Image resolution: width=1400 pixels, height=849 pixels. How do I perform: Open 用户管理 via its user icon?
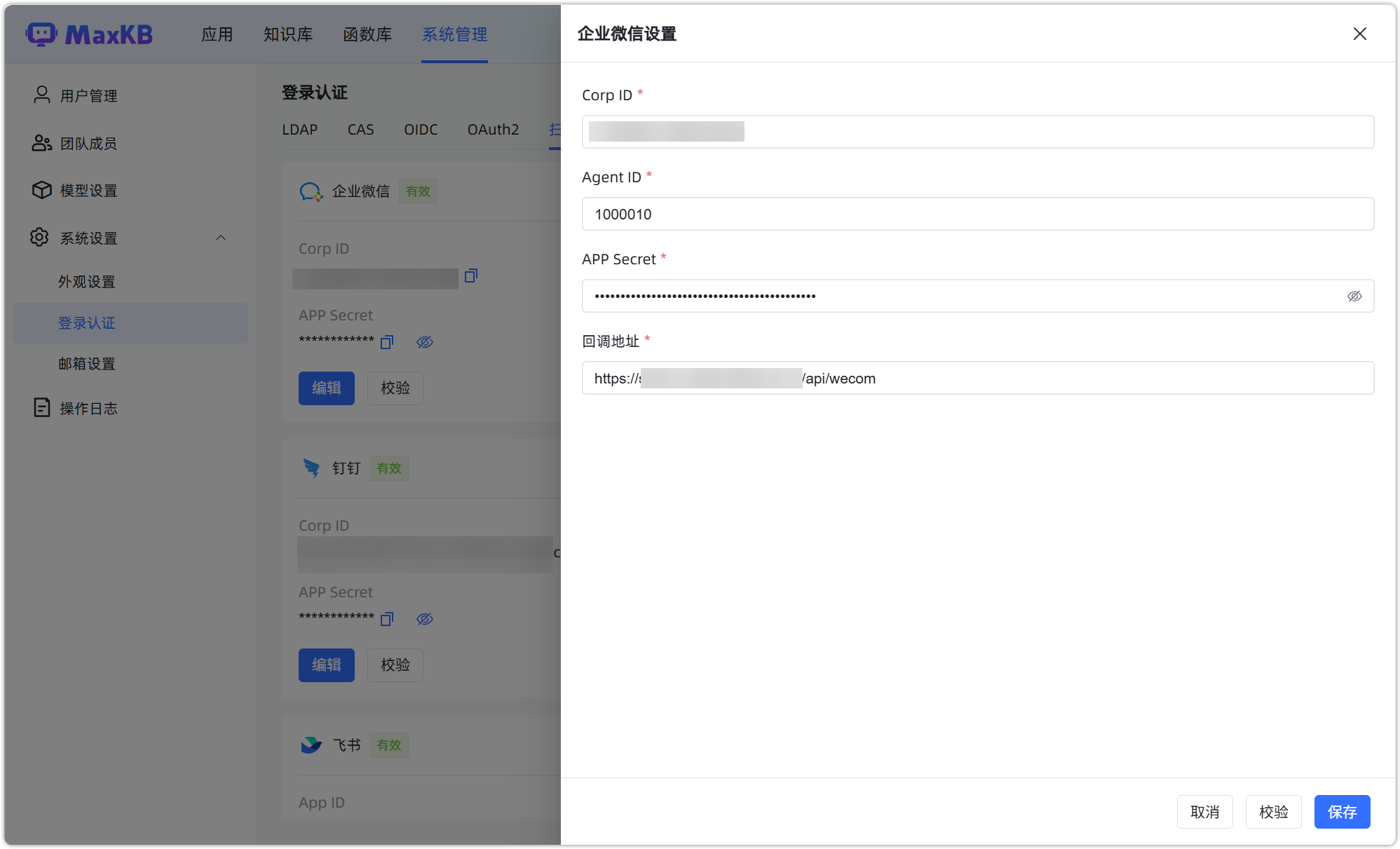(41, 95)
